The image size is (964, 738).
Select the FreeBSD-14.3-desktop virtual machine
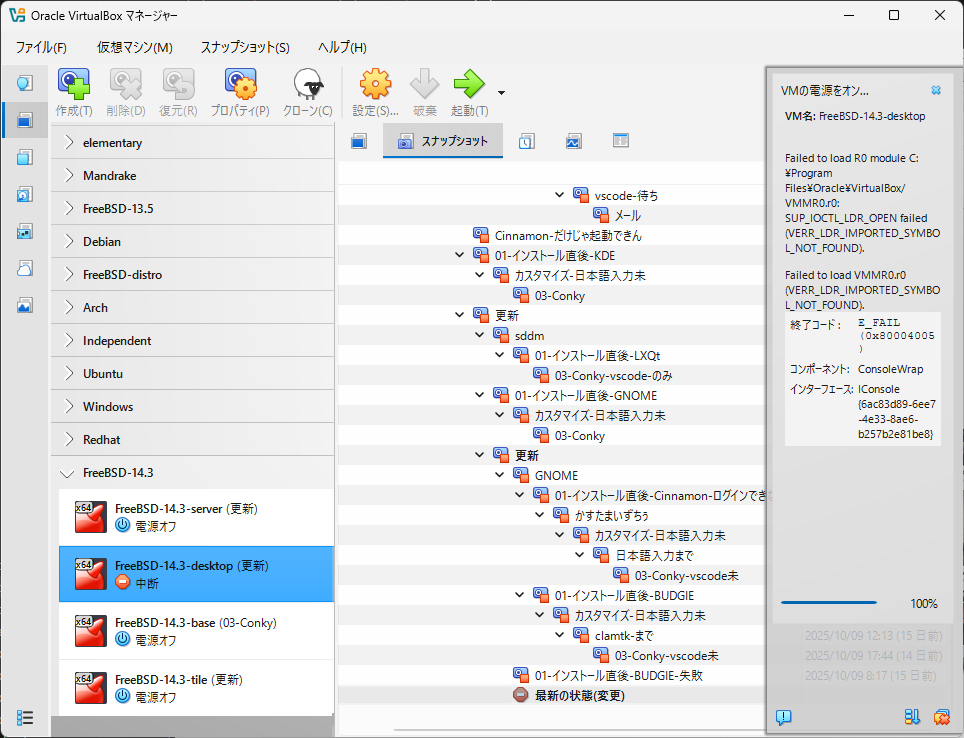pos(197,574)
